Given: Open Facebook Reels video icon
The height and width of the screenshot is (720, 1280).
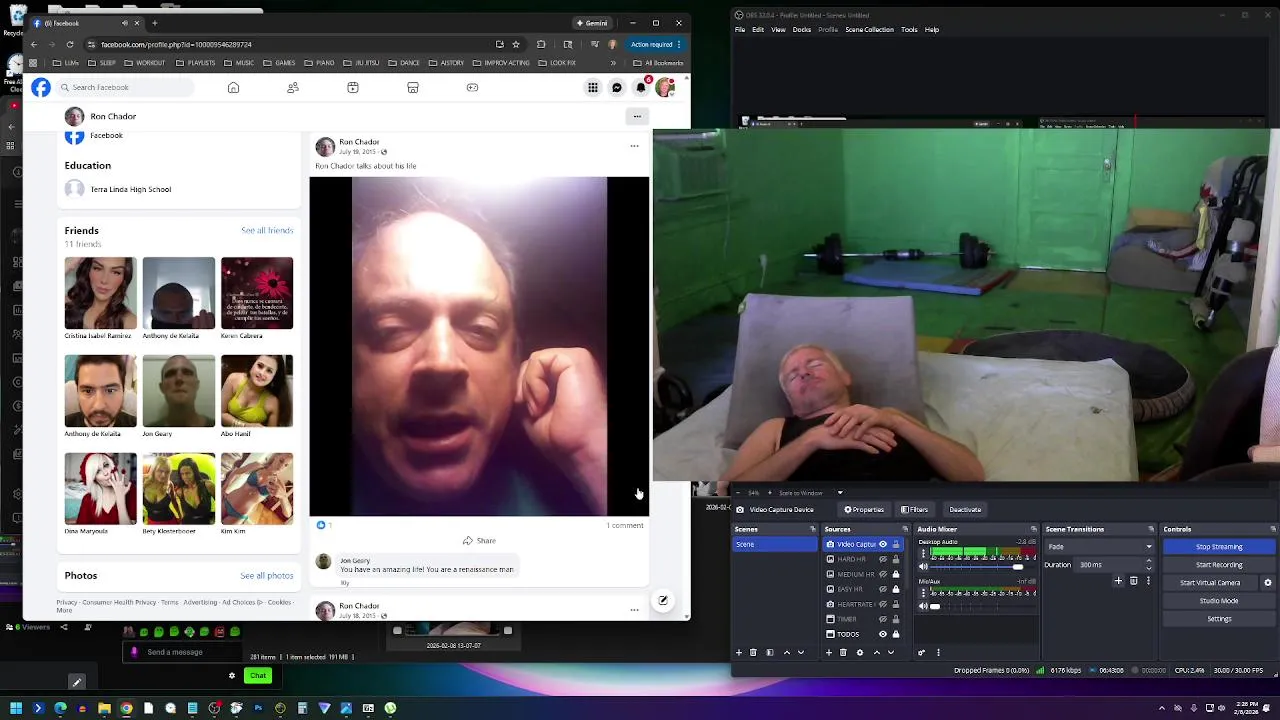Looking at the screenshot, I should [353, 88].
